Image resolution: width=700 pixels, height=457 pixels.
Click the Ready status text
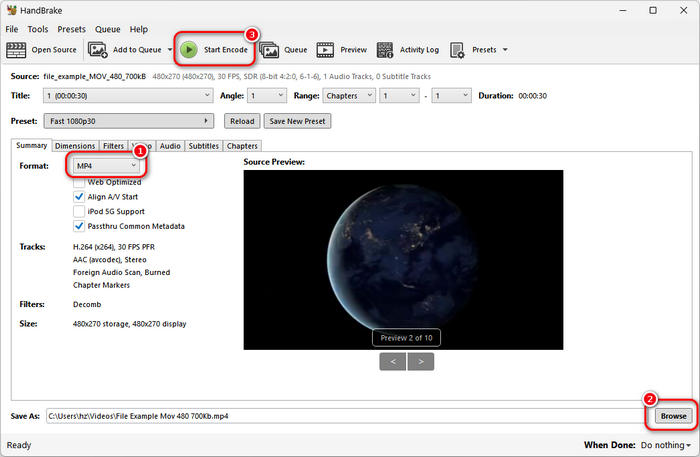[x=19, y=445]
